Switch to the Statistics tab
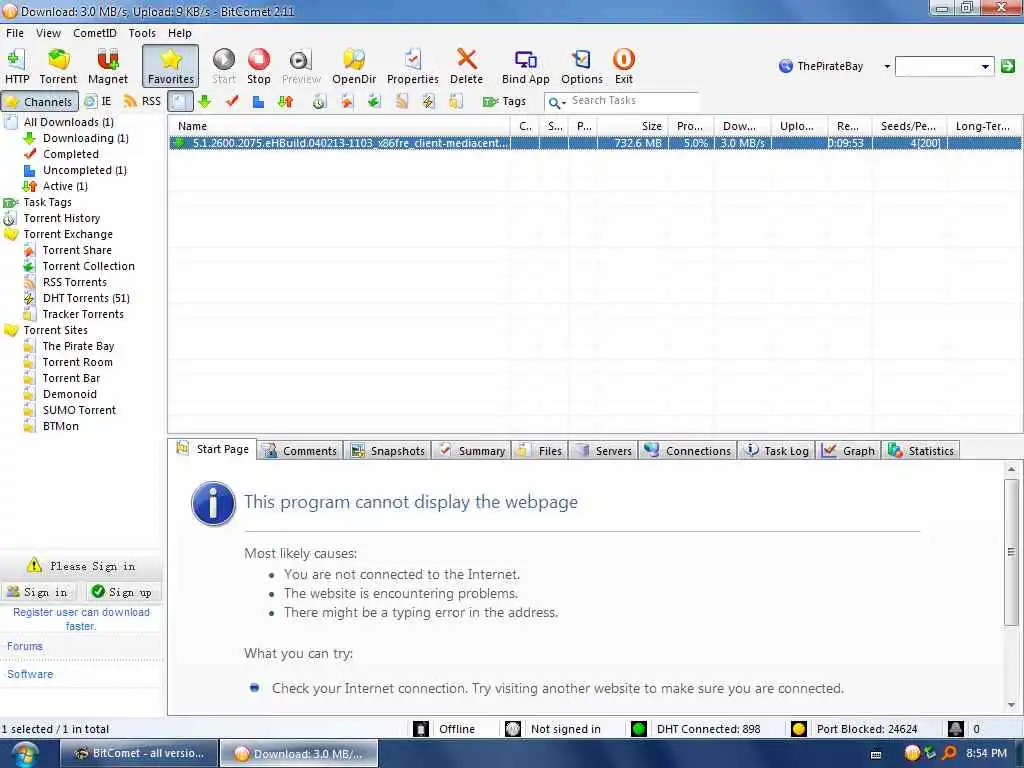Screen dimensions: 1024x768 click(921, 451)
